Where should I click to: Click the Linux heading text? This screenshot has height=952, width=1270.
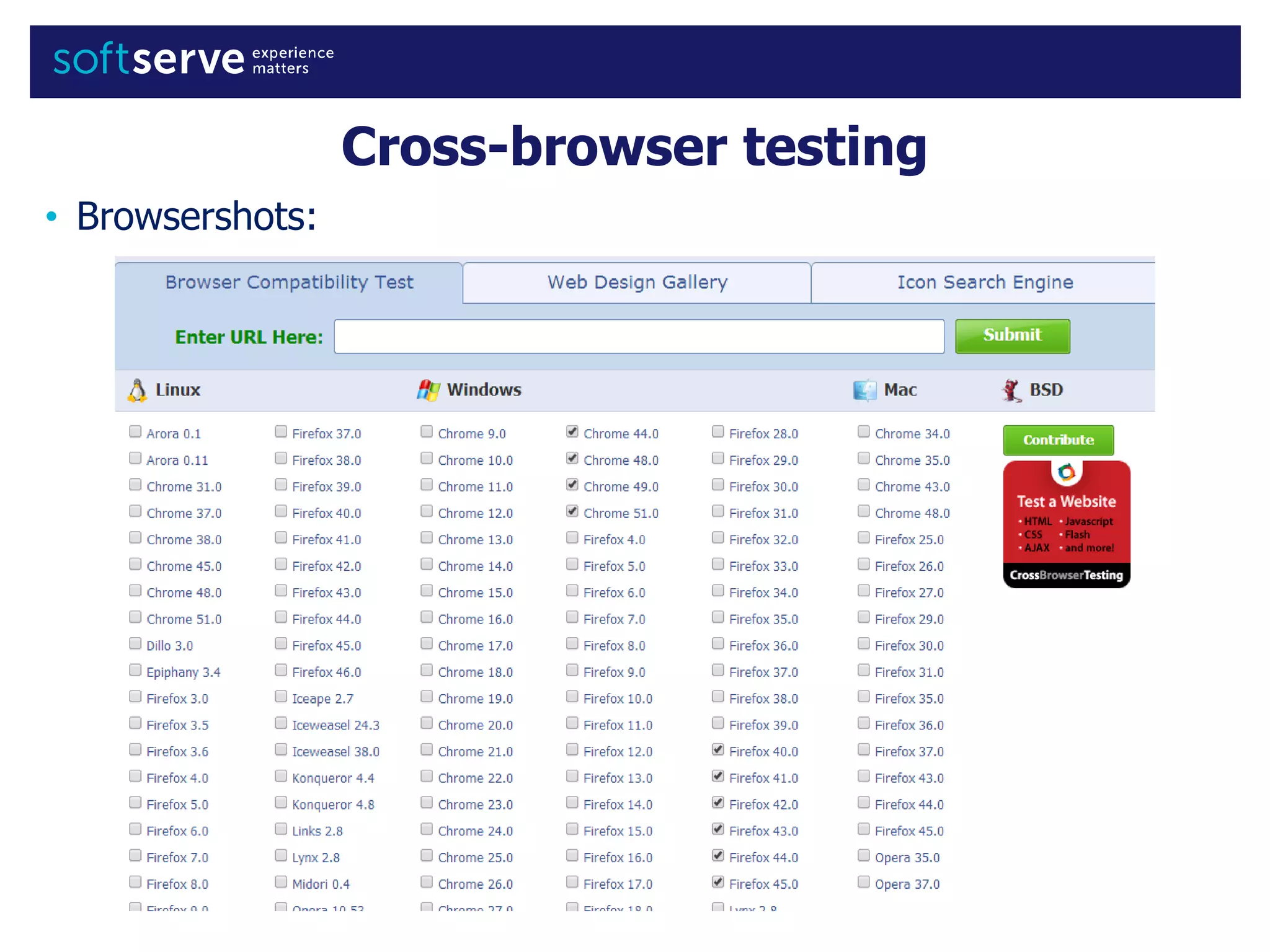click(x=177, y=390)
